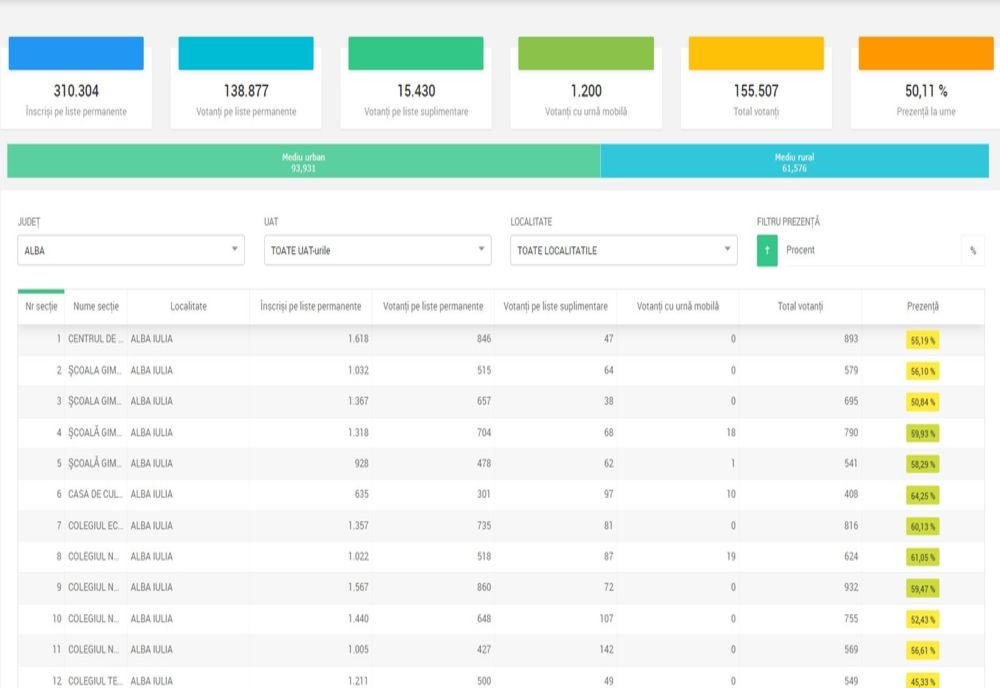This screenshot has width=1000, height=688.
Task: Select the Mediu rural bar segment
Action: [x=794, y=162]
